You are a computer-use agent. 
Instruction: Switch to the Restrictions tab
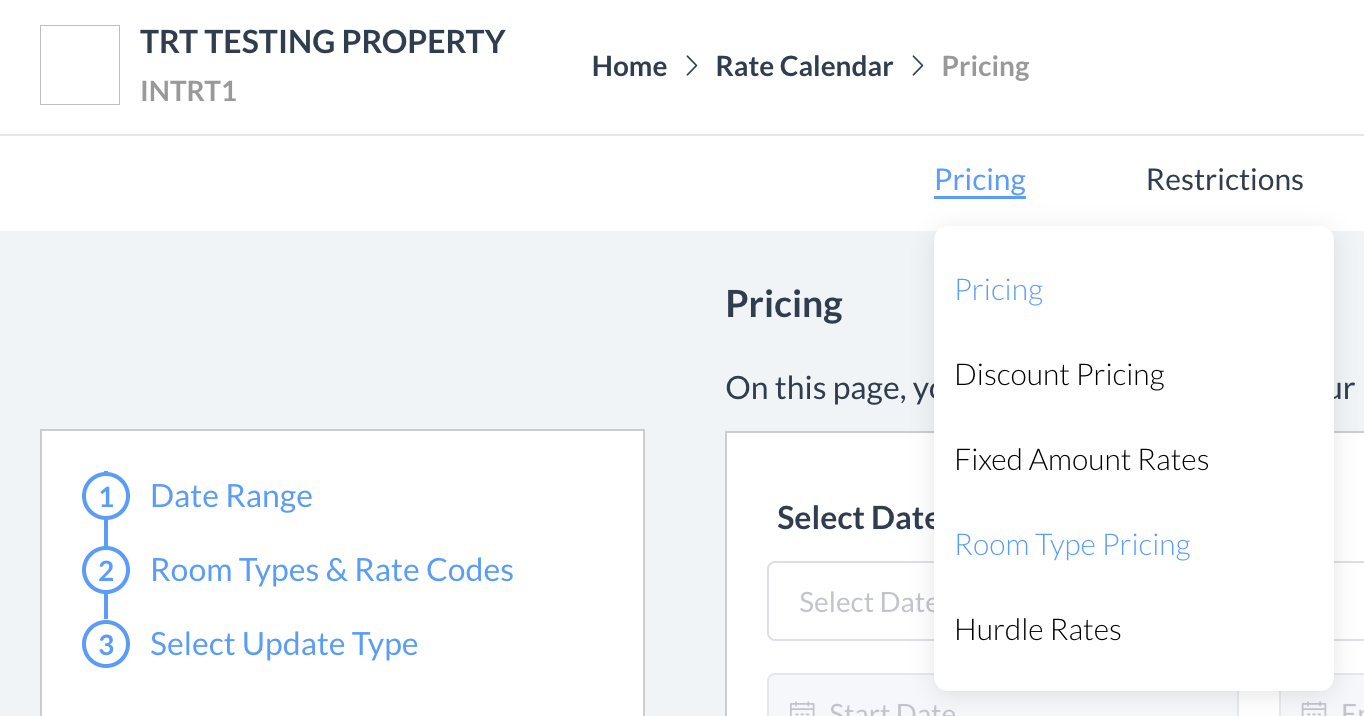point(1224,179)
